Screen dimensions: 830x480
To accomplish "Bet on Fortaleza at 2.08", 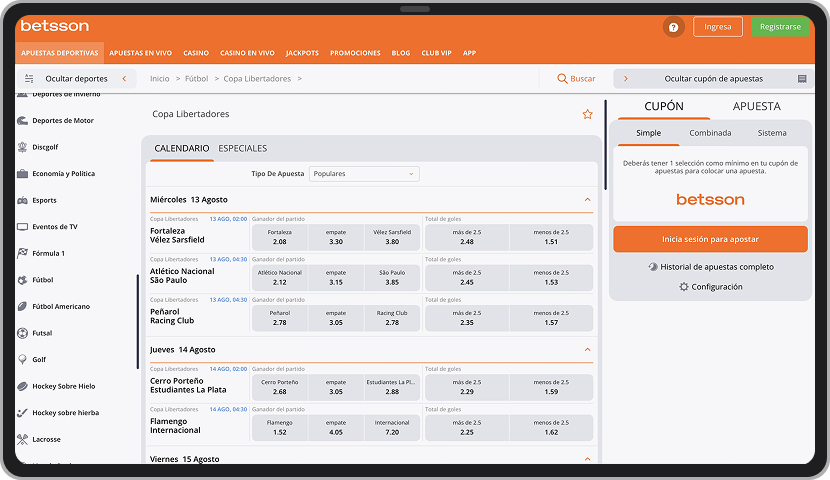I will pos(279,237).
